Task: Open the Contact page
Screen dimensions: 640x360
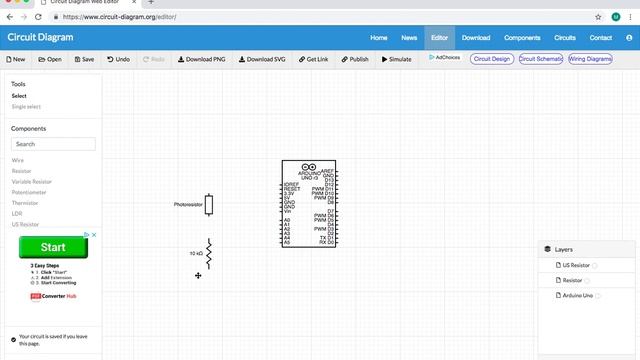Action: coord(600,38)
